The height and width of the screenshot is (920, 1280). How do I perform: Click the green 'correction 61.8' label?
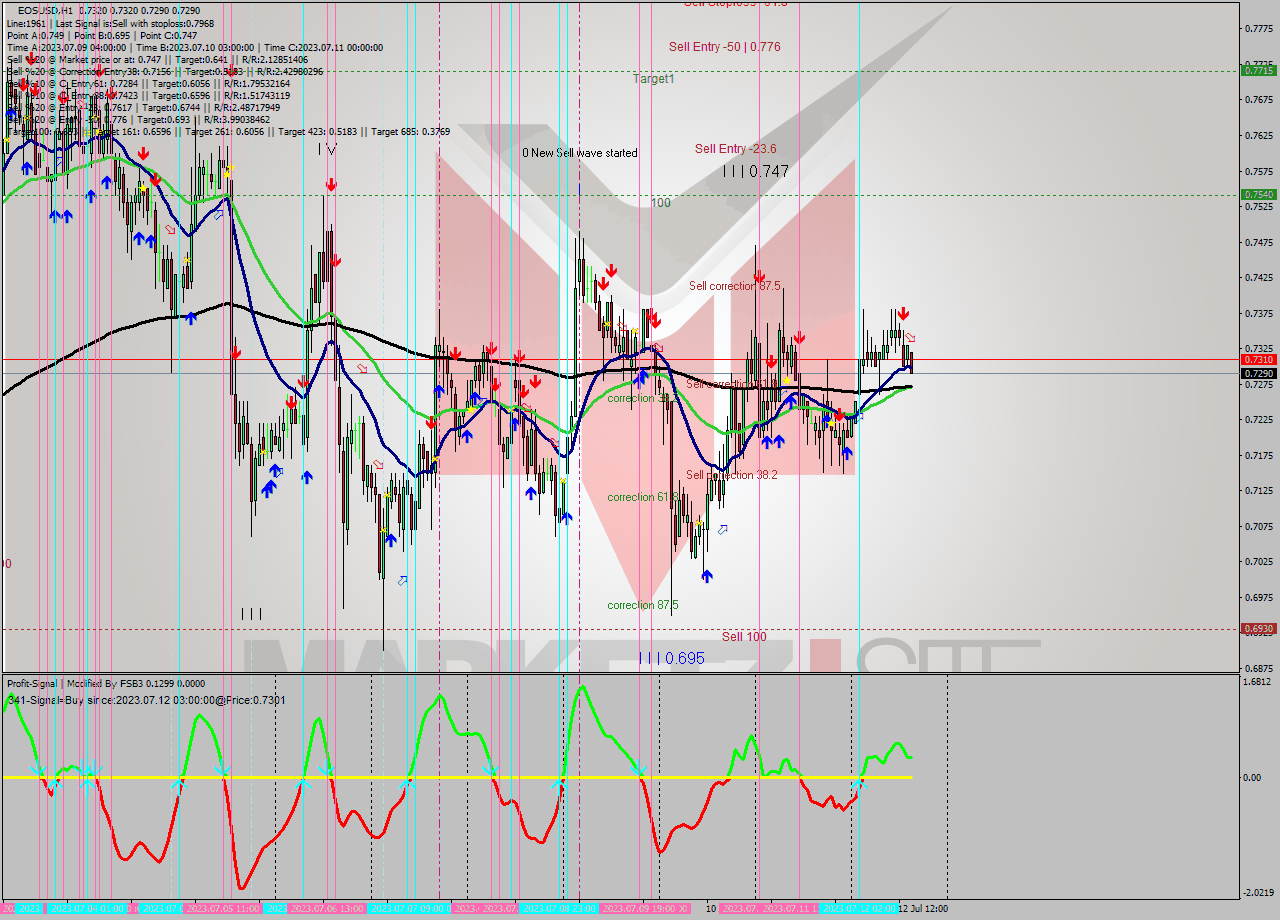(x=643, y=497)
